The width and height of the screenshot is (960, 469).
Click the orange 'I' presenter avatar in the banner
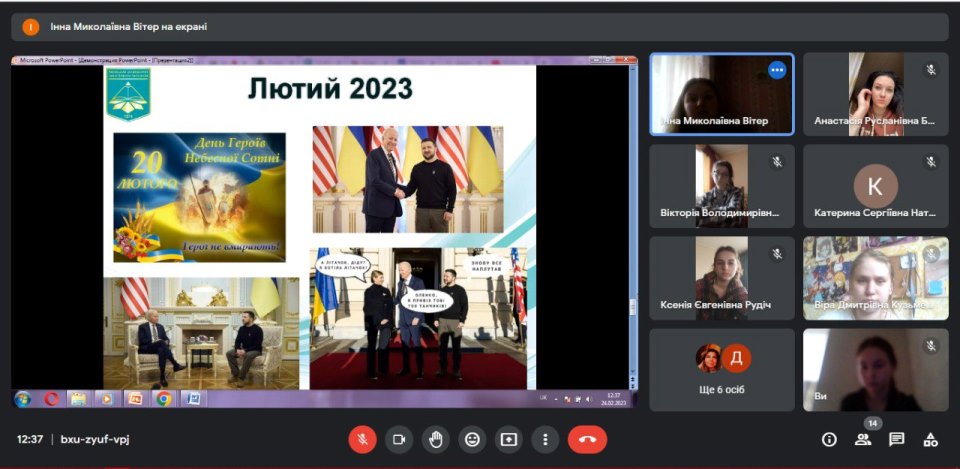click(x=31, y=27)
